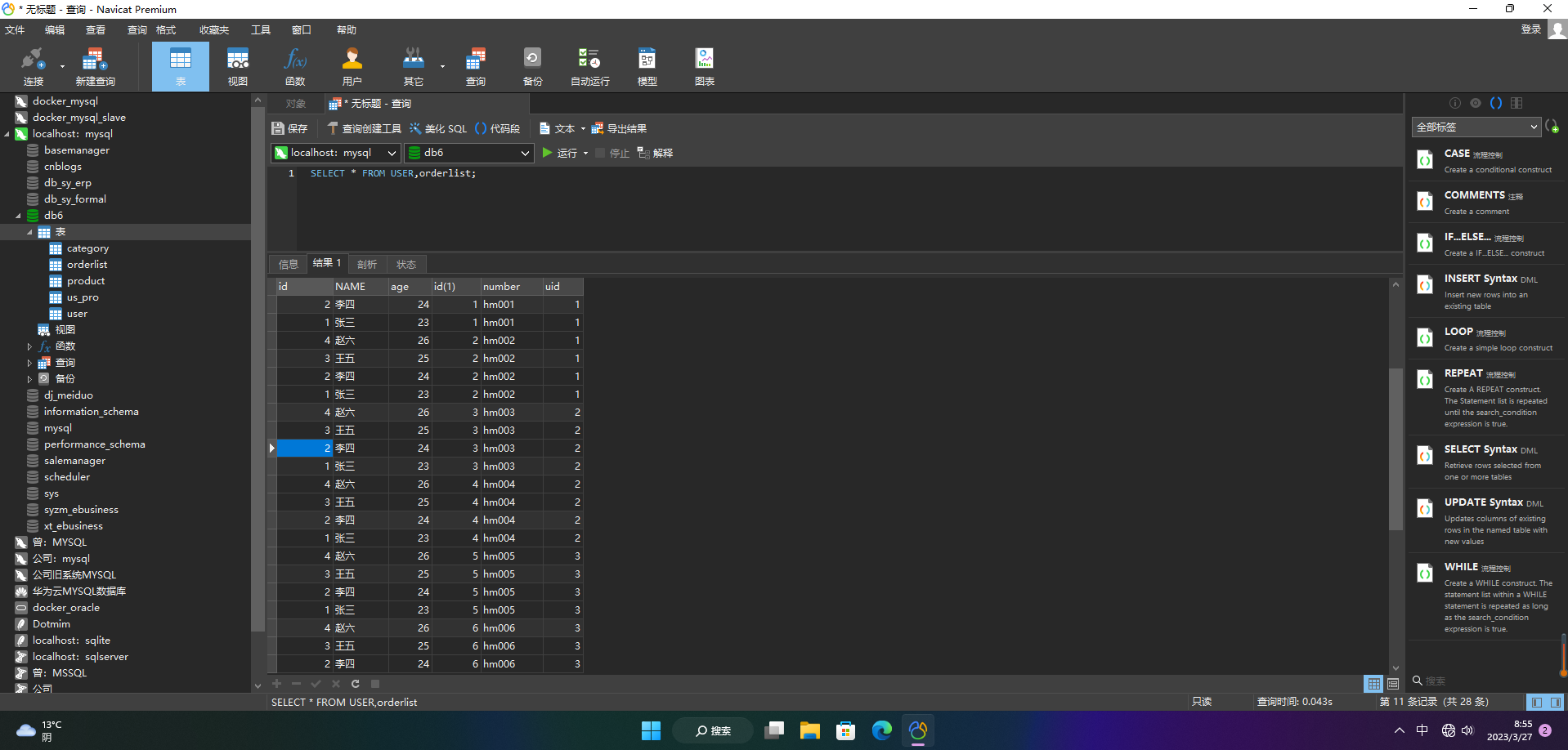Open the 函数 functions toolbar icon
Viewport: 1568px width, 750px height.
click(295, 67)
